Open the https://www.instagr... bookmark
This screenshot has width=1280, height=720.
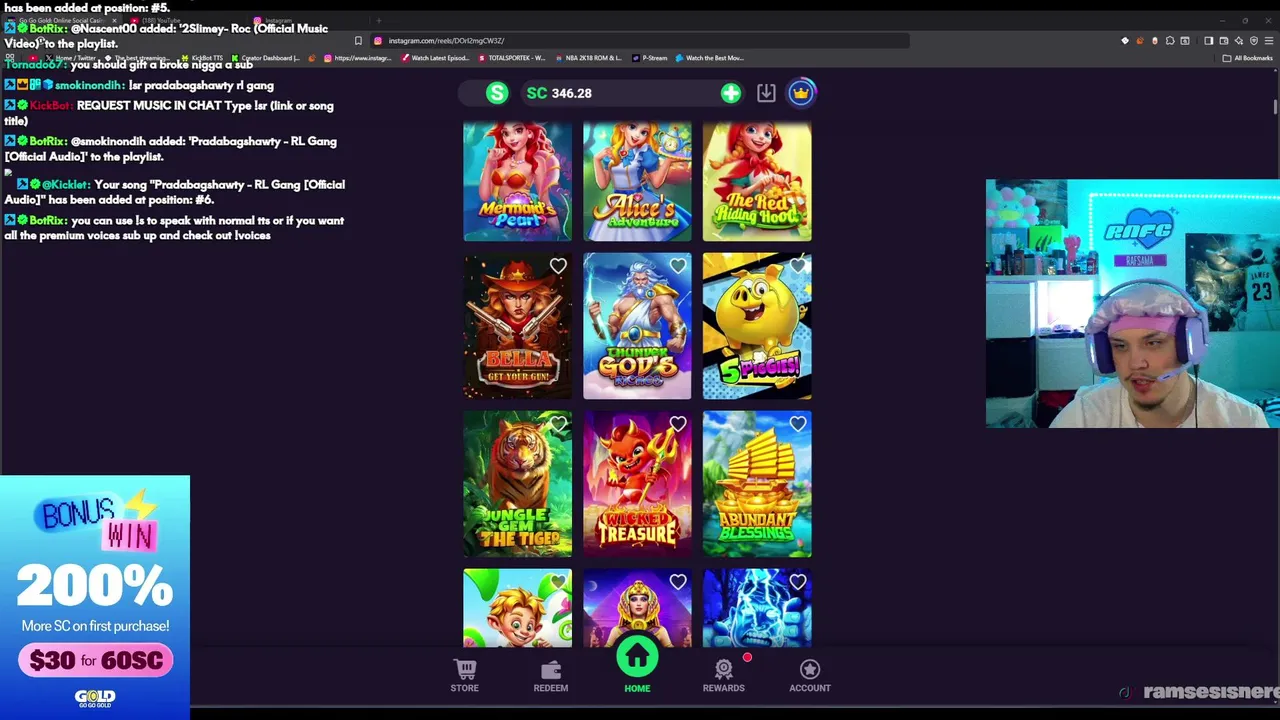(x=357, y=58)
